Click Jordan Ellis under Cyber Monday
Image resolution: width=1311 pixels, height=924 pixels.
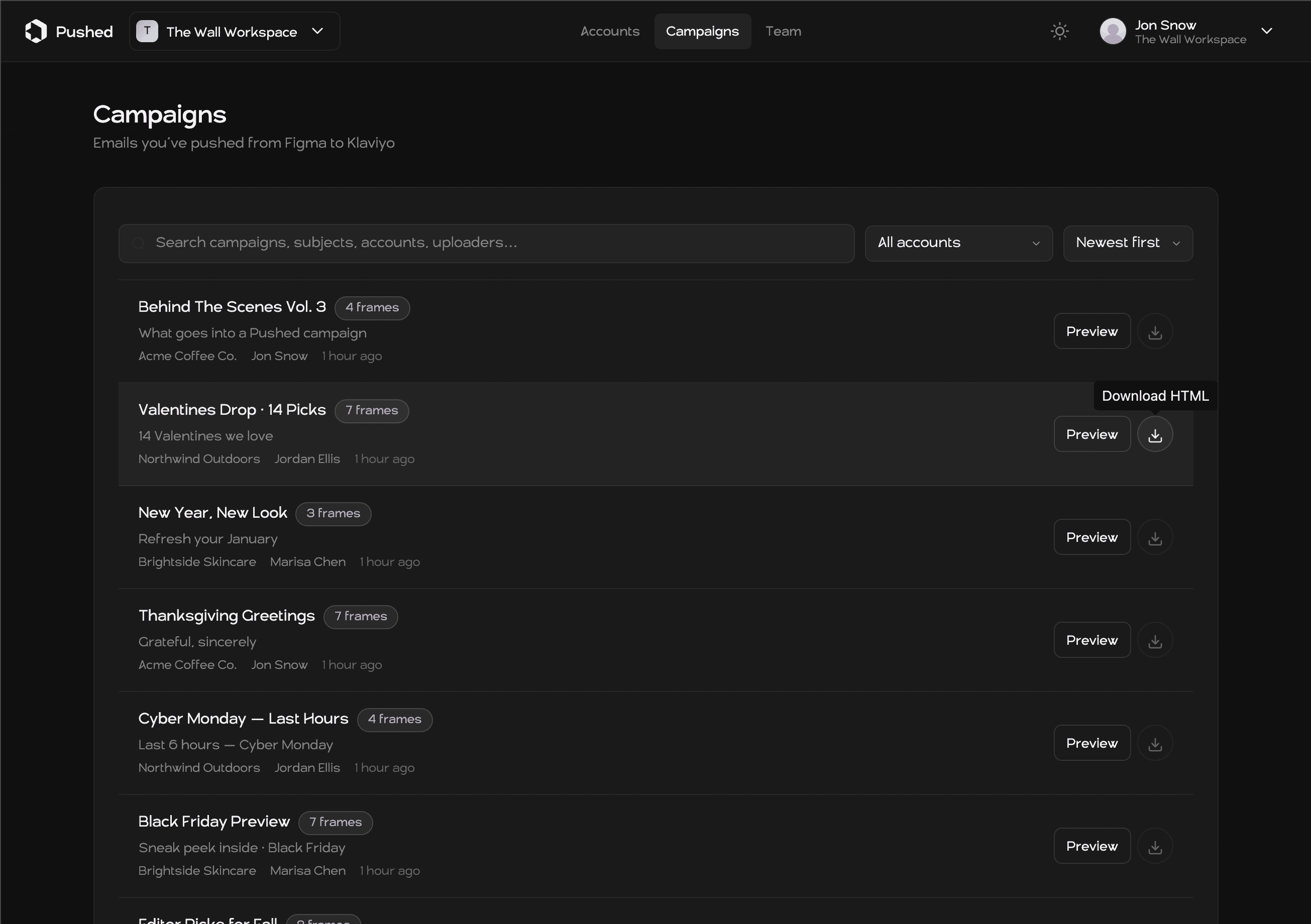pyautogui.click(x=307, y=768)
